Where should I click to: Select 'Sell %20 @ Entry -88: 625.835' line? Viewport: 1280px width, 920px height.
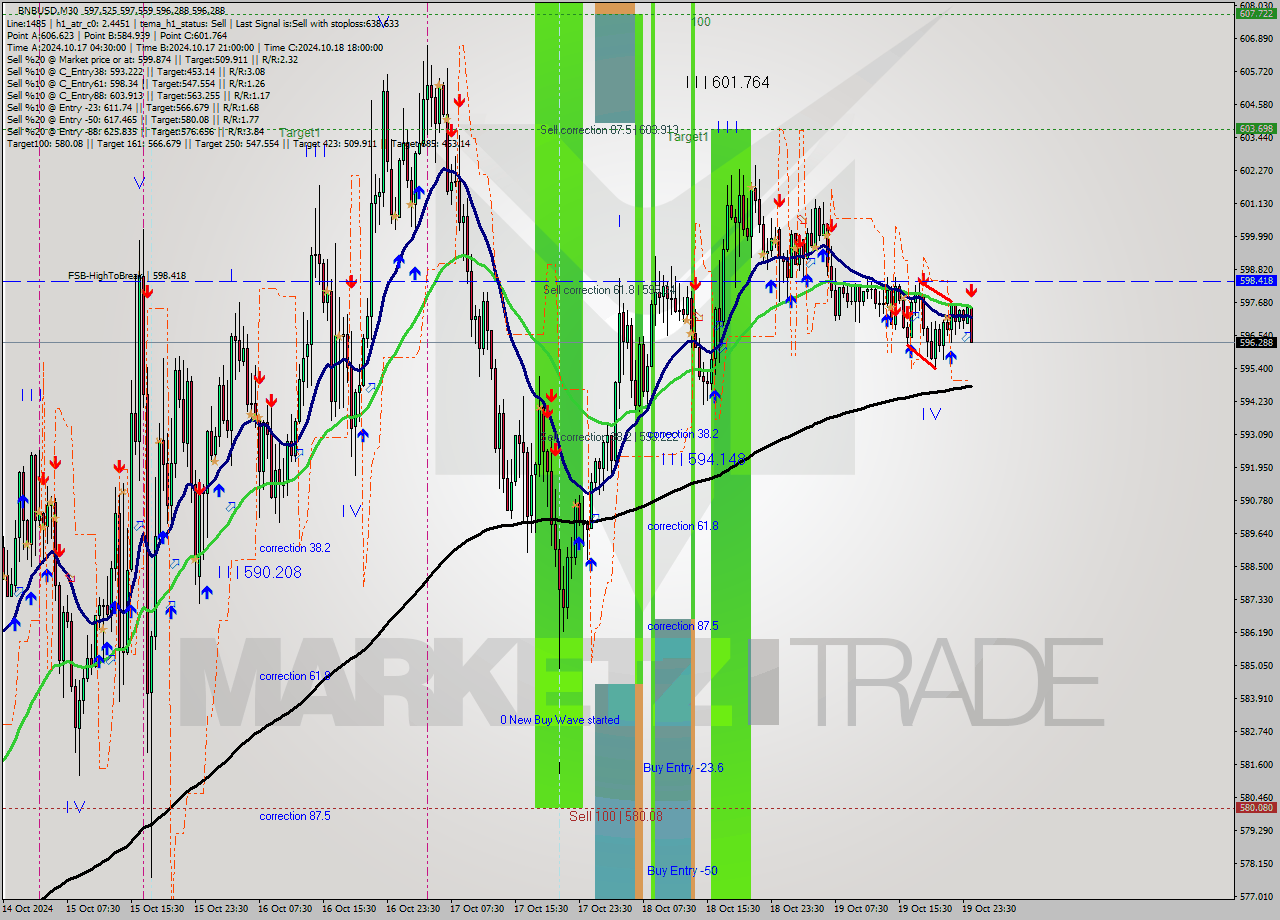point(136,131)
